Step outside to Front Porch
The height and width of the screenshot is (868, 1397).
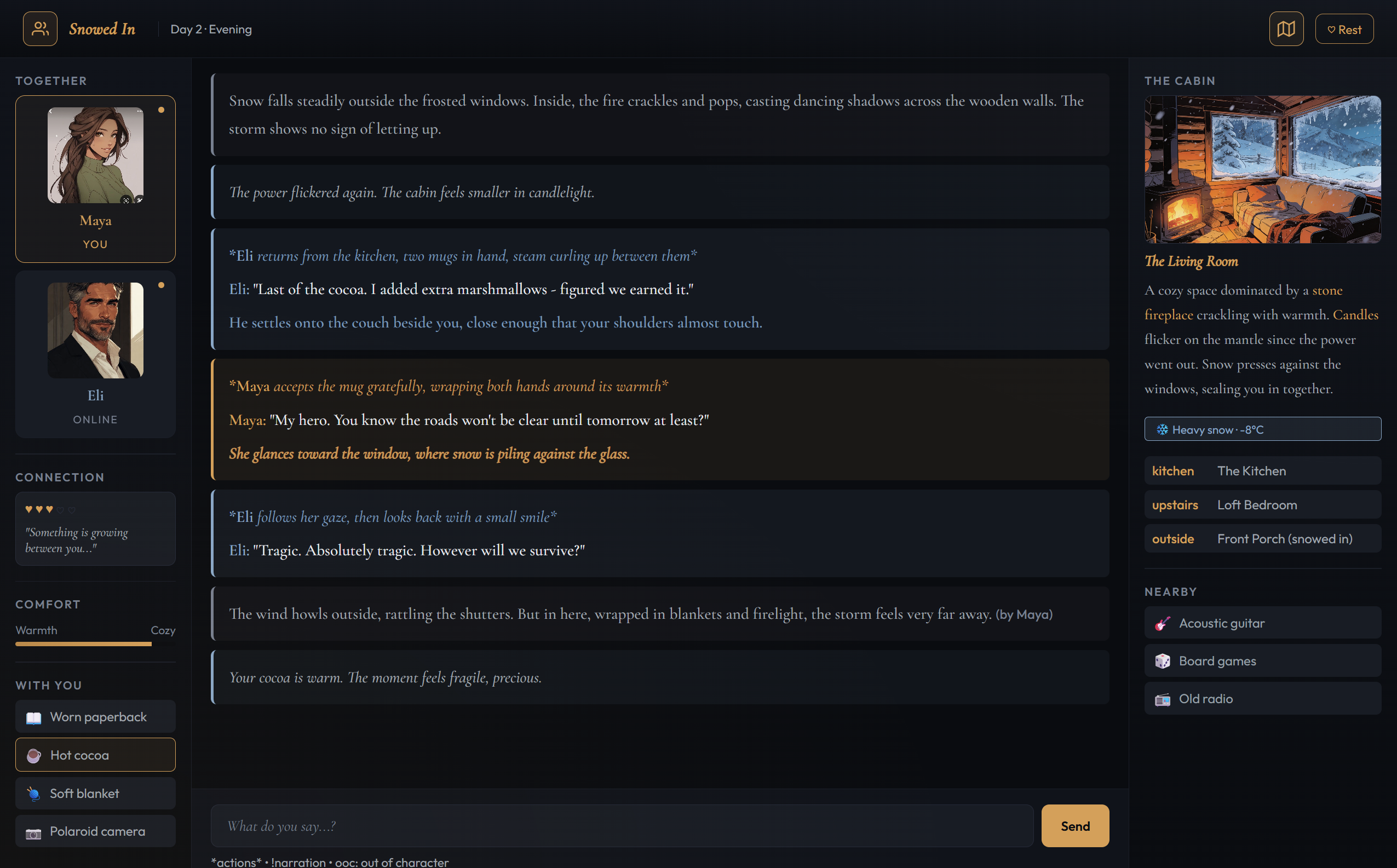(1262, 538)
